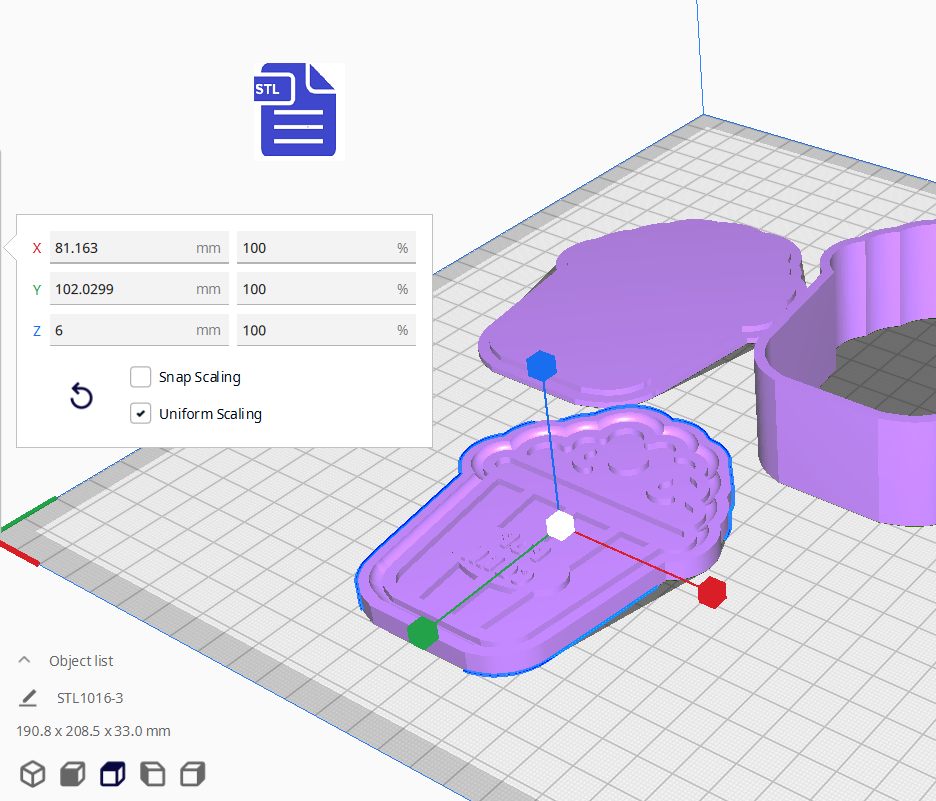Viewport: 936px width, 801px height.
Task: Click the X dimension field showing 81.163
Action: coord(120,248)
